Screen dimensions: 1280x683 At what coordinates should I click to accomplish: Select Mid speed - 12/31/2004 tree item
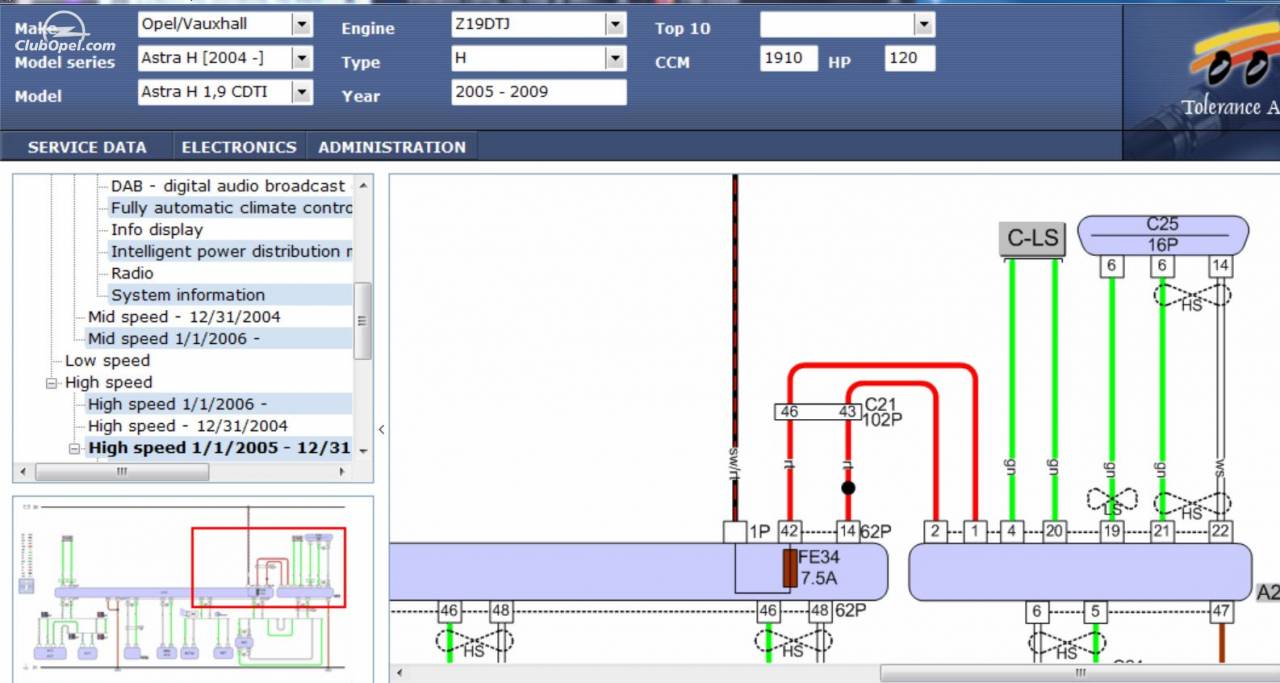(184, 317)
